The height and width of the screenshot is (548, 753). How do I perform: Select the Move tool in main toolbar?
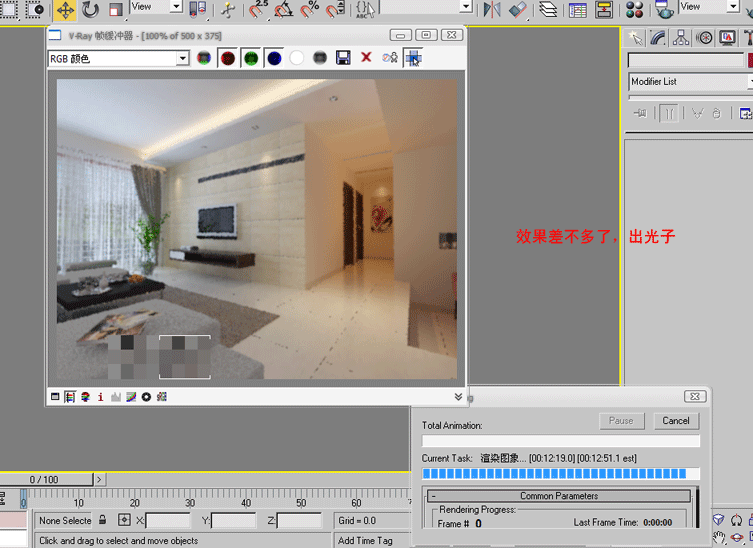[65, 10]
